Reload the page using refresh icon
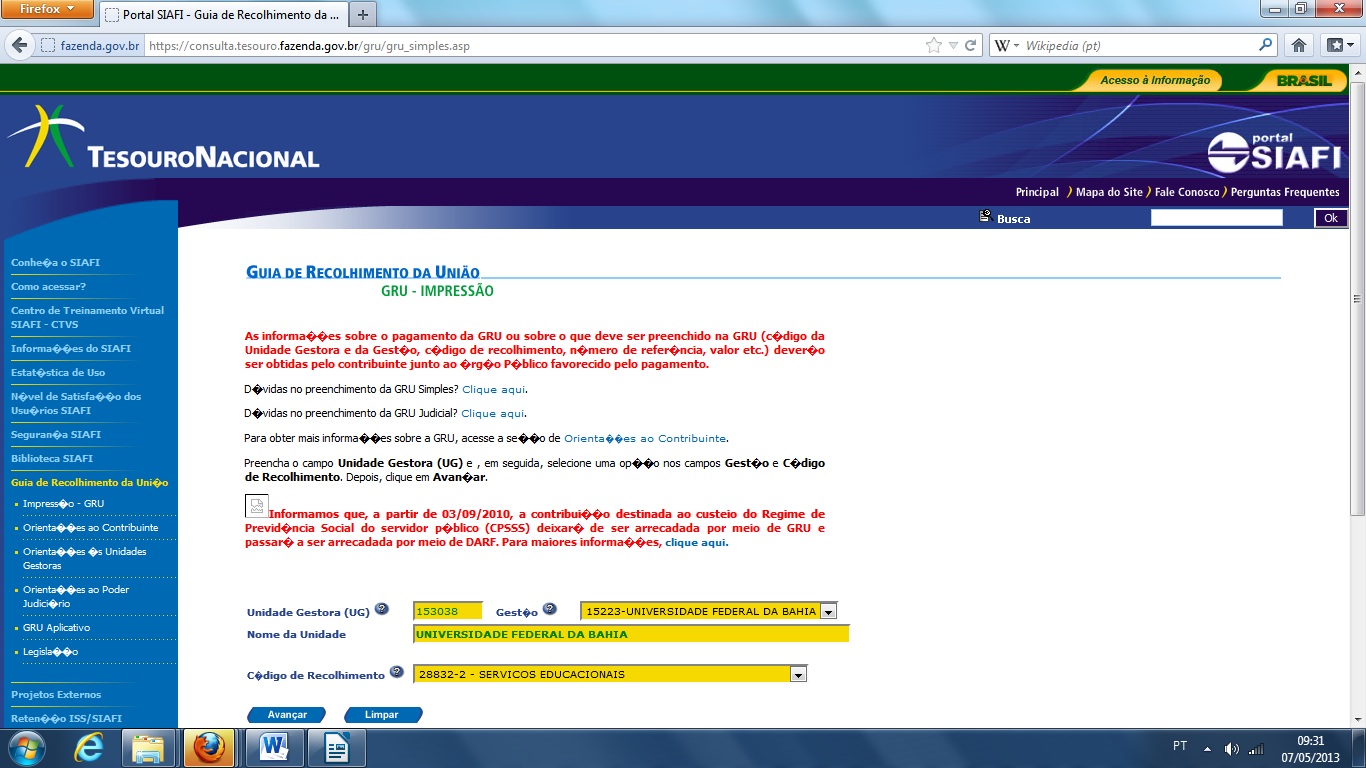 970,46
